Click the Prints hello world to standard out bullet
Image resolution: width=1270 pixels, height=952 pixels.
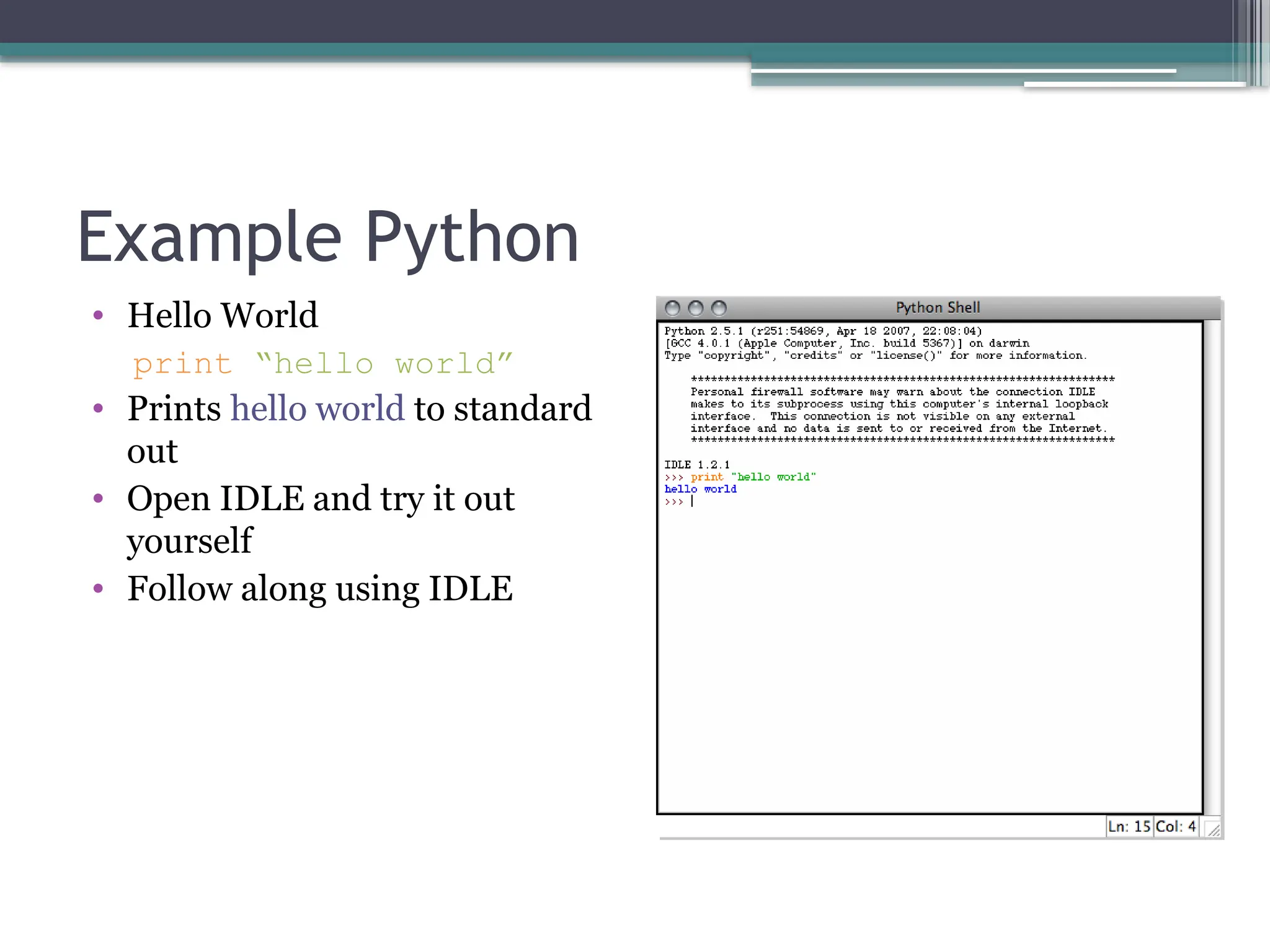click(x=360, y=429)
